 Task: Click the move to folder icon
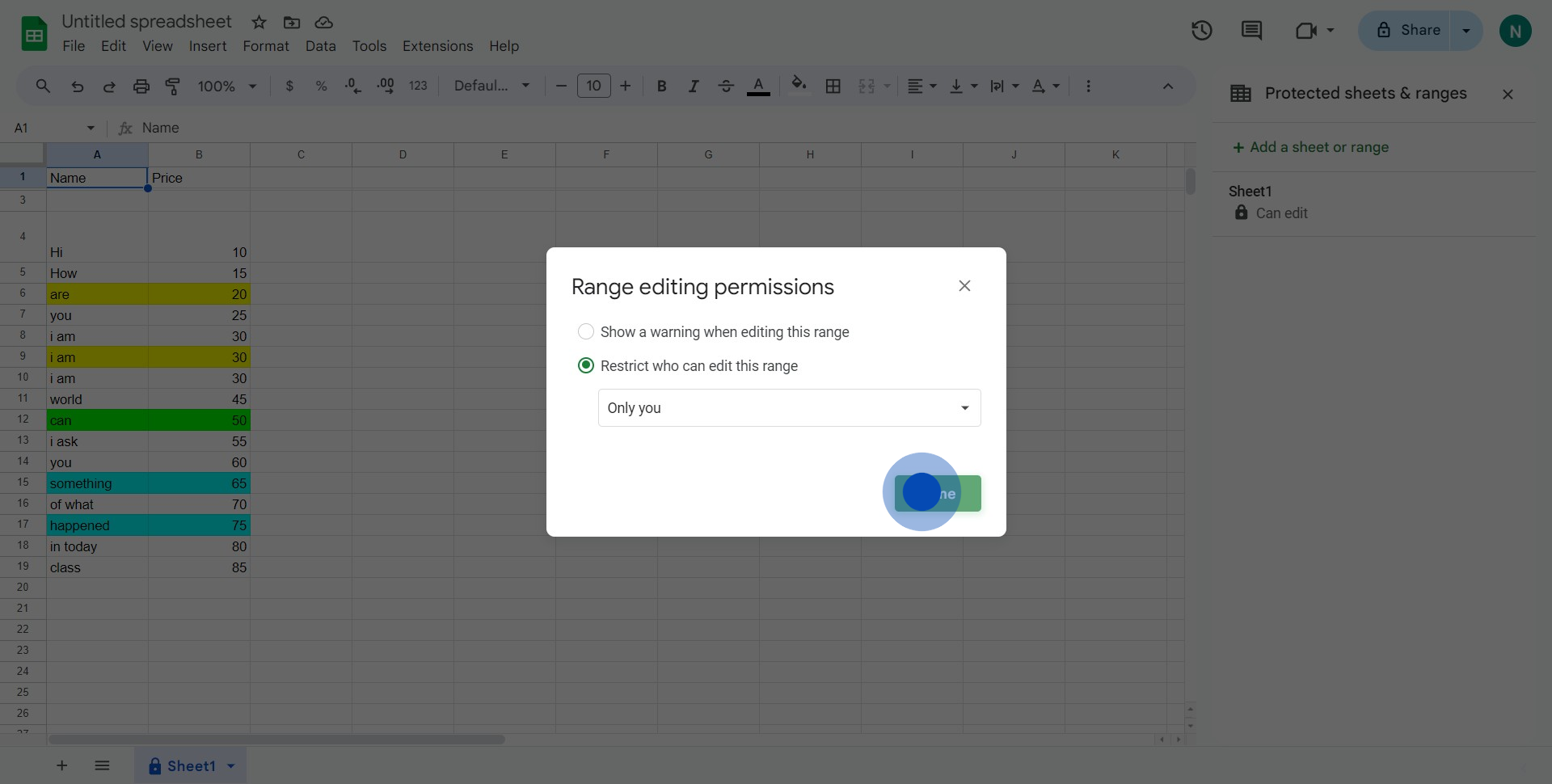coord(292,22)
